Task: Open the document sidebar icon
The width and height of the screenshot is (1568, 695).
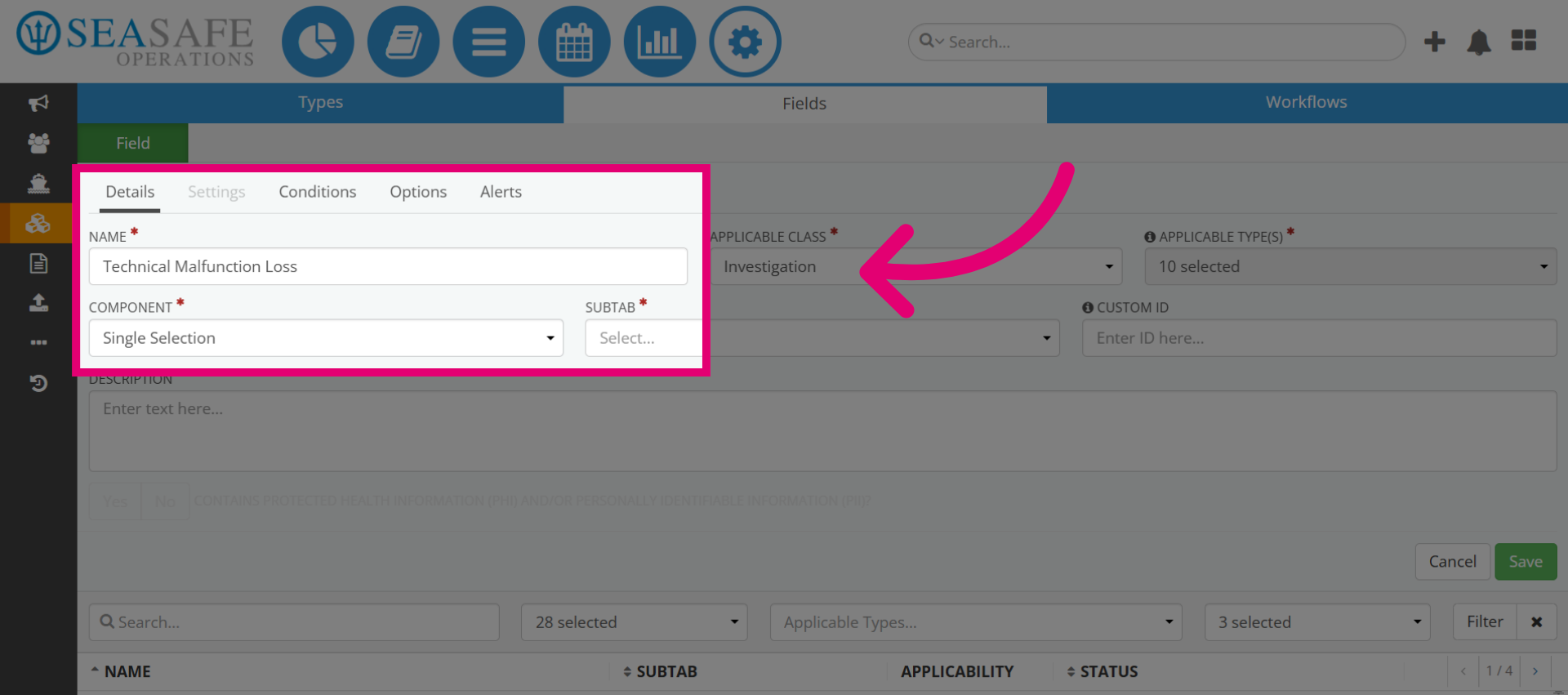Action: (38, 263)
